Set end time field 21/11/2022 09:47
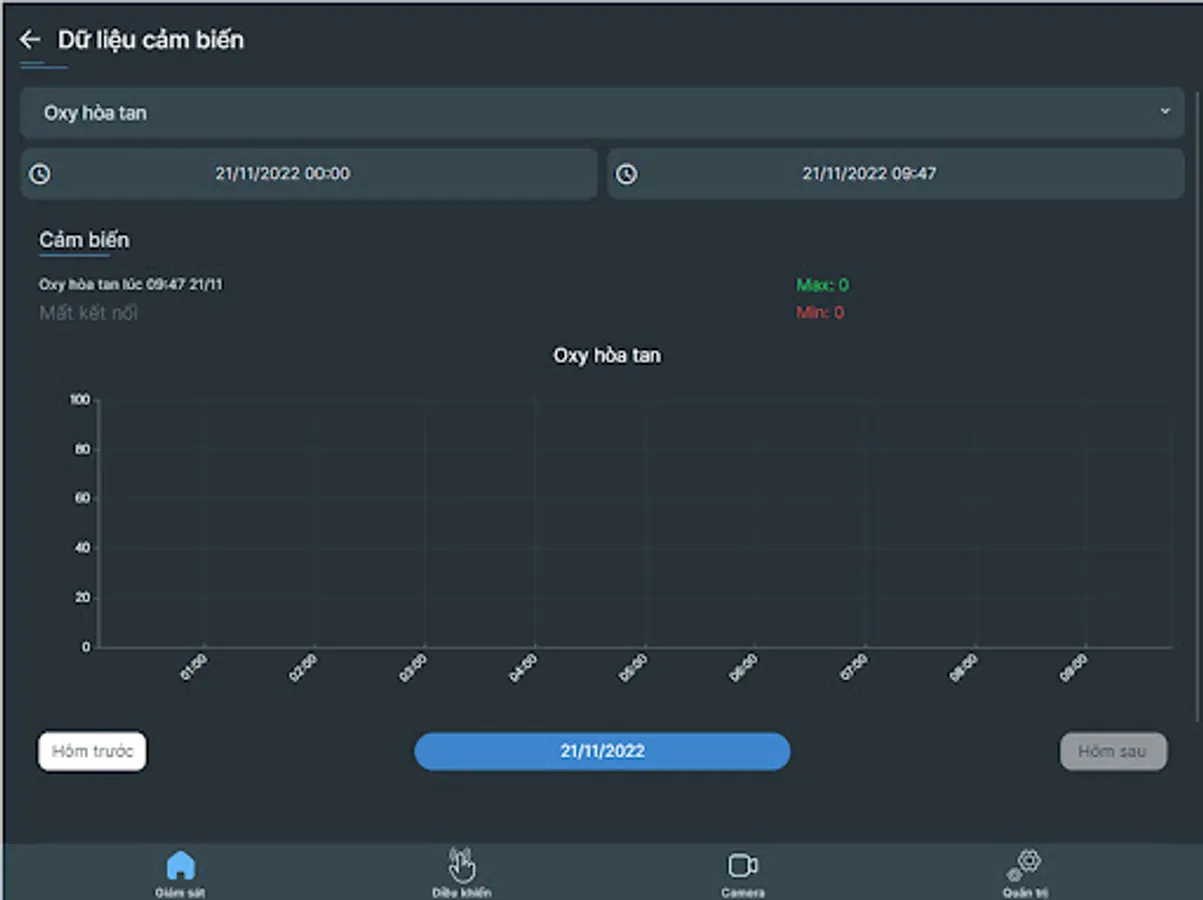 [x=896, y=174]
